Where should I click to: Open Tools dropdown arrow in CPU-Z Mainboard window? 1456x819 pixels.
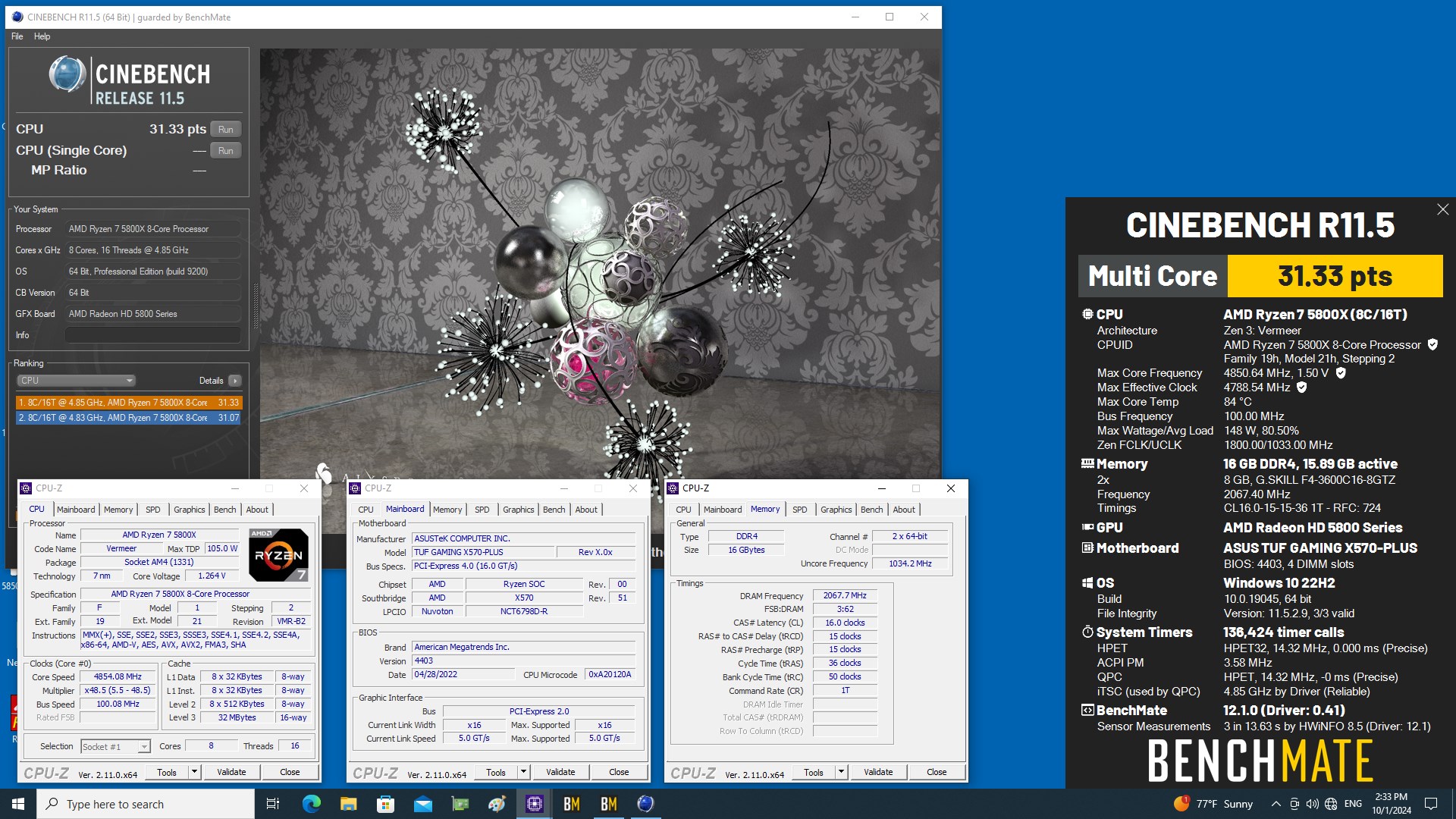coord(523,772)
